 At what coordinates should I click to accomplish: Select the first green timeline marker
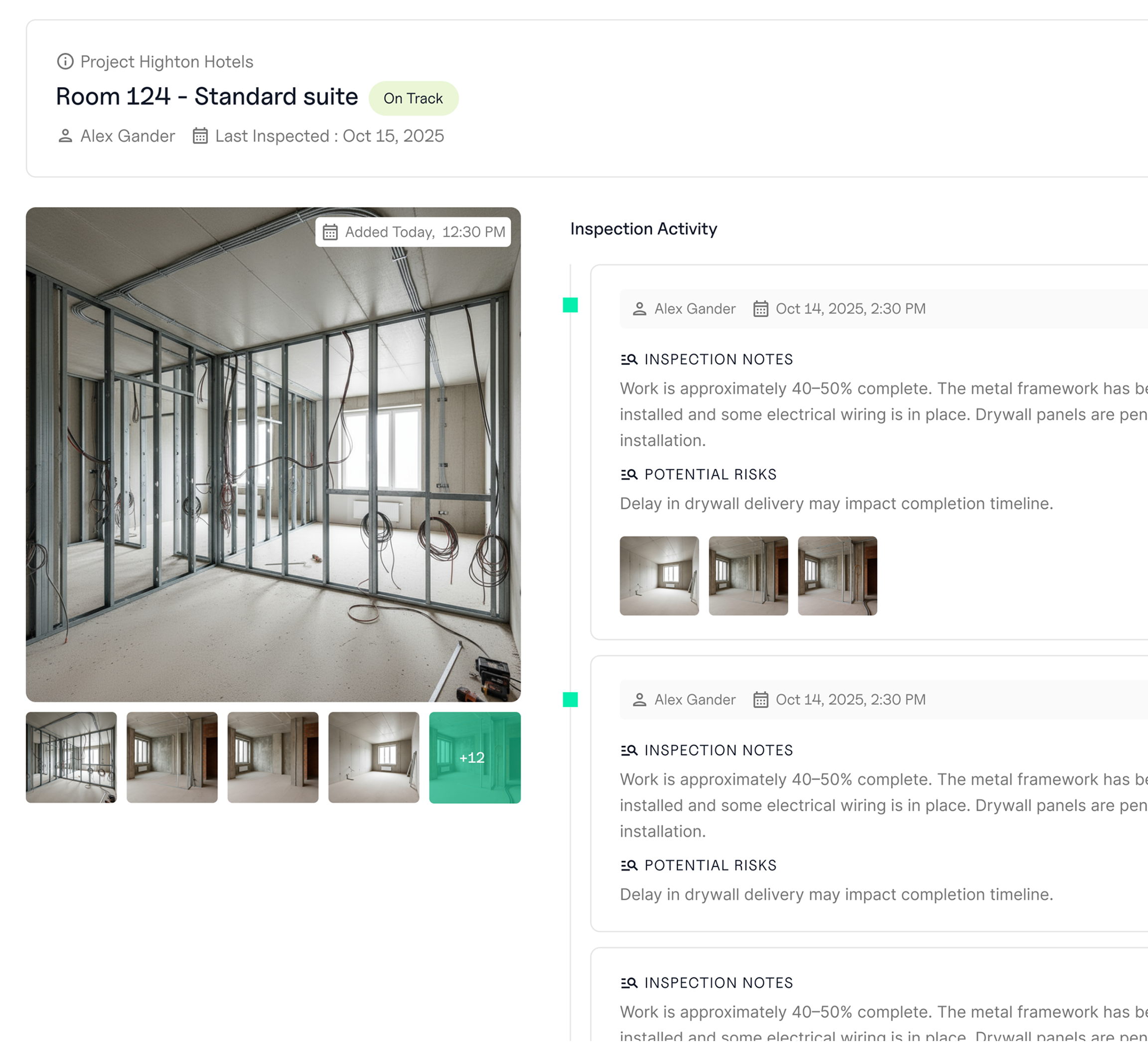(570, 305)
